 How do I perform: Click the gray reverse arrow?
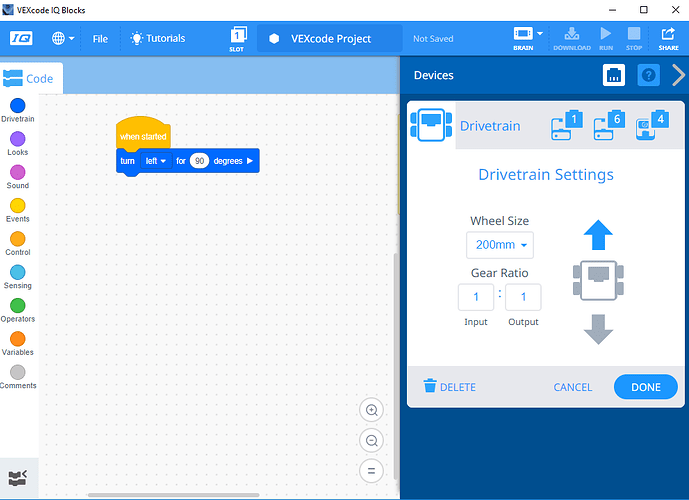click(598, 330)
